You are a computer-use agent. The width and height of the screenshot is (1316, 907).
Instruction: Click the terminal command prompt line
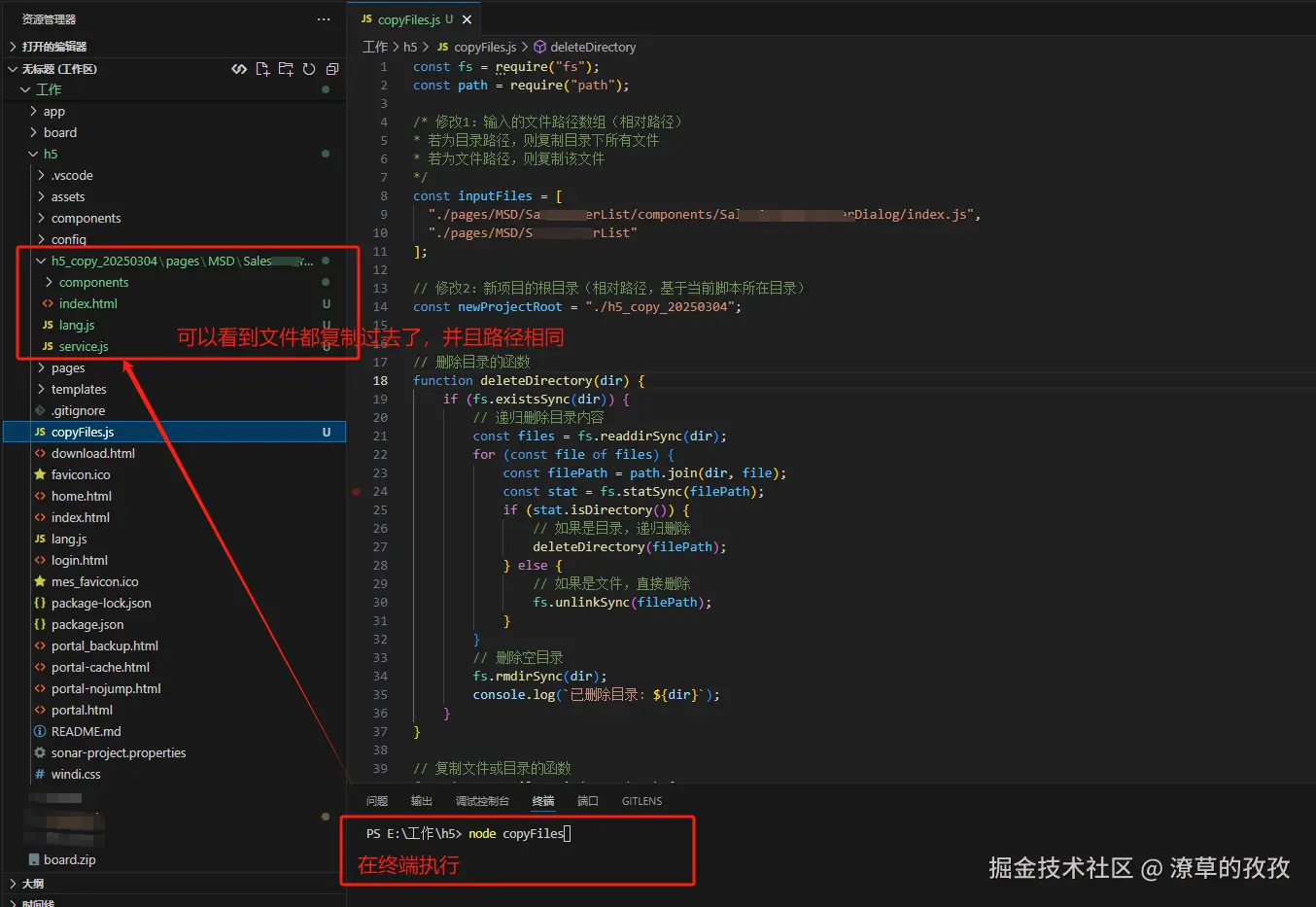468,833
